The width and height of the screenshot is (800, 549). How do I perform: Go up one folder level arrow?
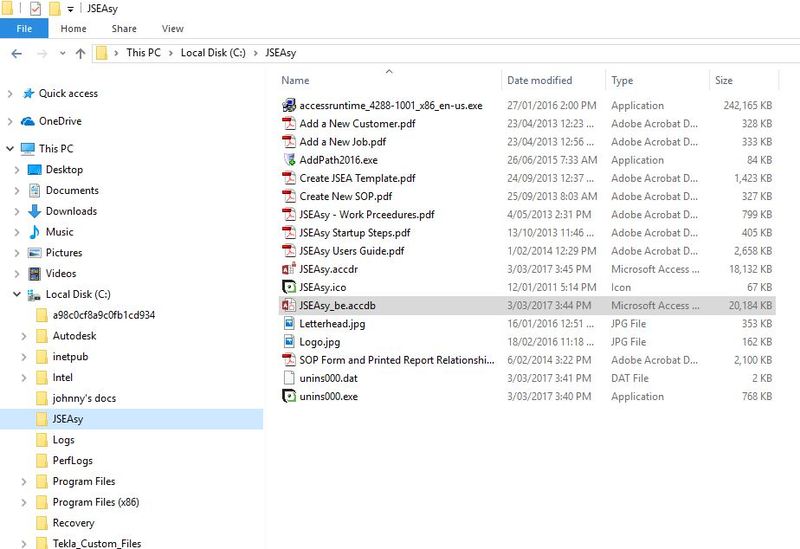tap(80, 54)
